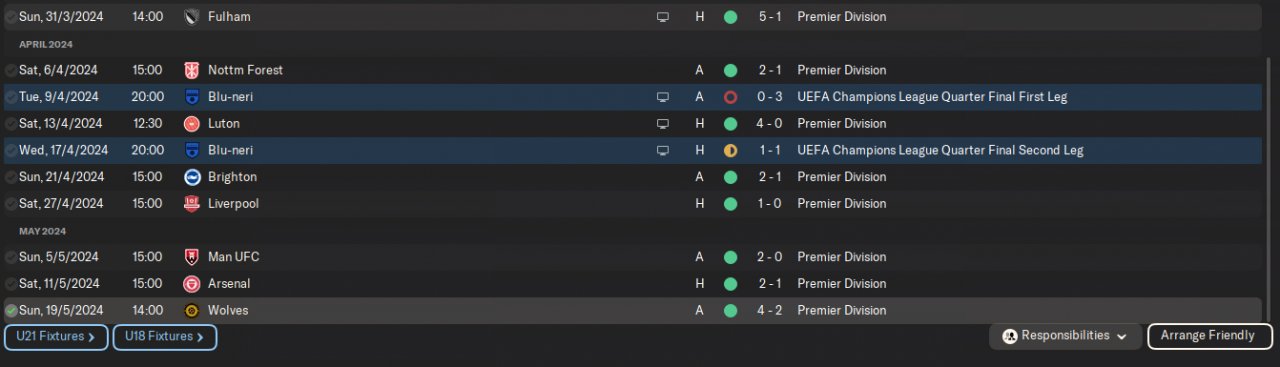Click the TV icon on Luton fixture

pyautogui.click(x=662, y=124)
